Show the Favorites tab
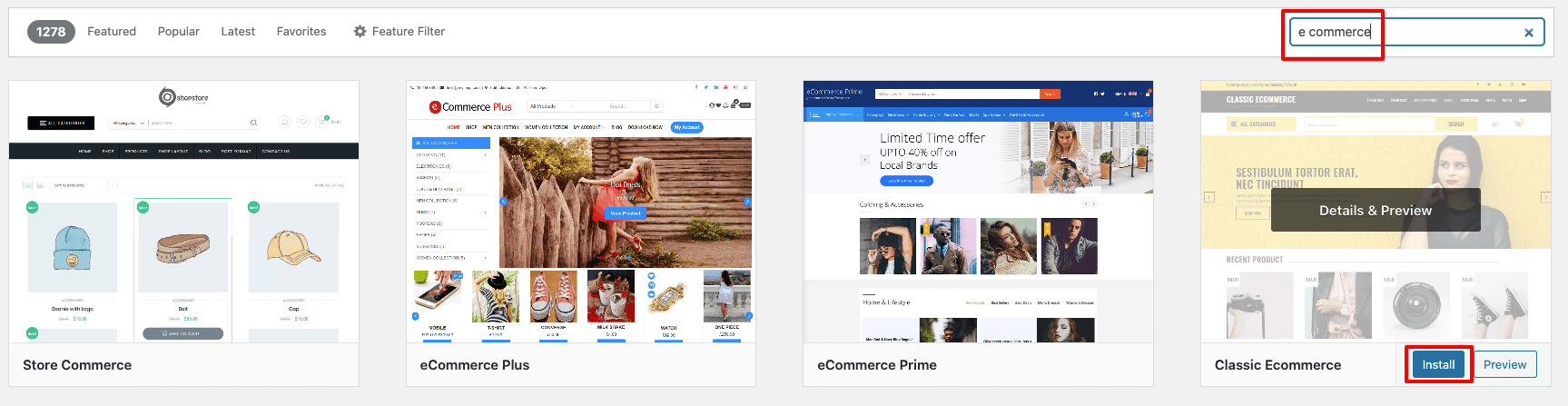The image size is (1568, 406). point(301,31)
